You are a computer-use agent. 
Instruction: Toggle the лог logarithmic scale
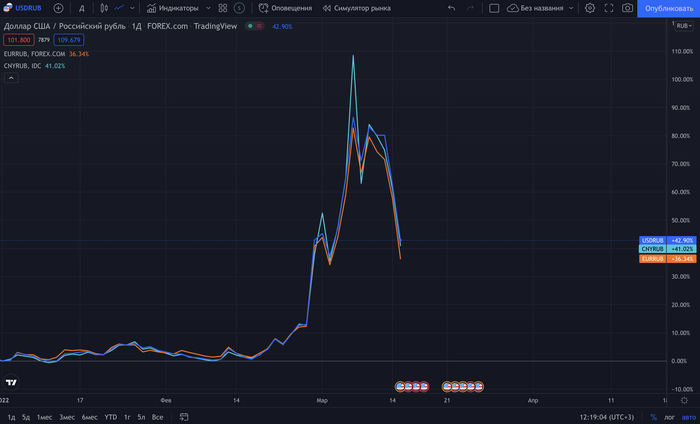(x=669, y=417)
